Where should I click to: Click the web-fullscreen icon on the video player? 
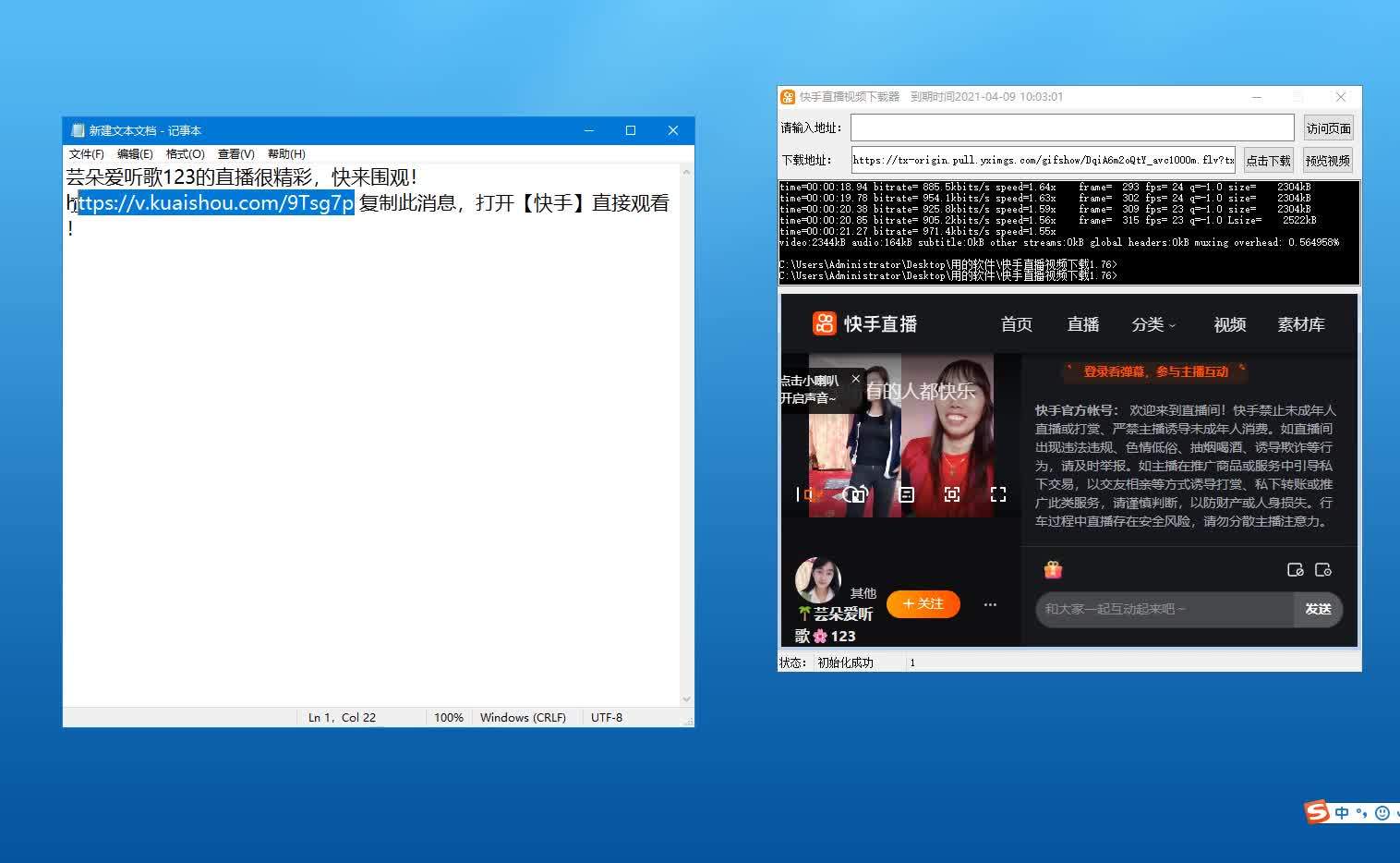952,494
